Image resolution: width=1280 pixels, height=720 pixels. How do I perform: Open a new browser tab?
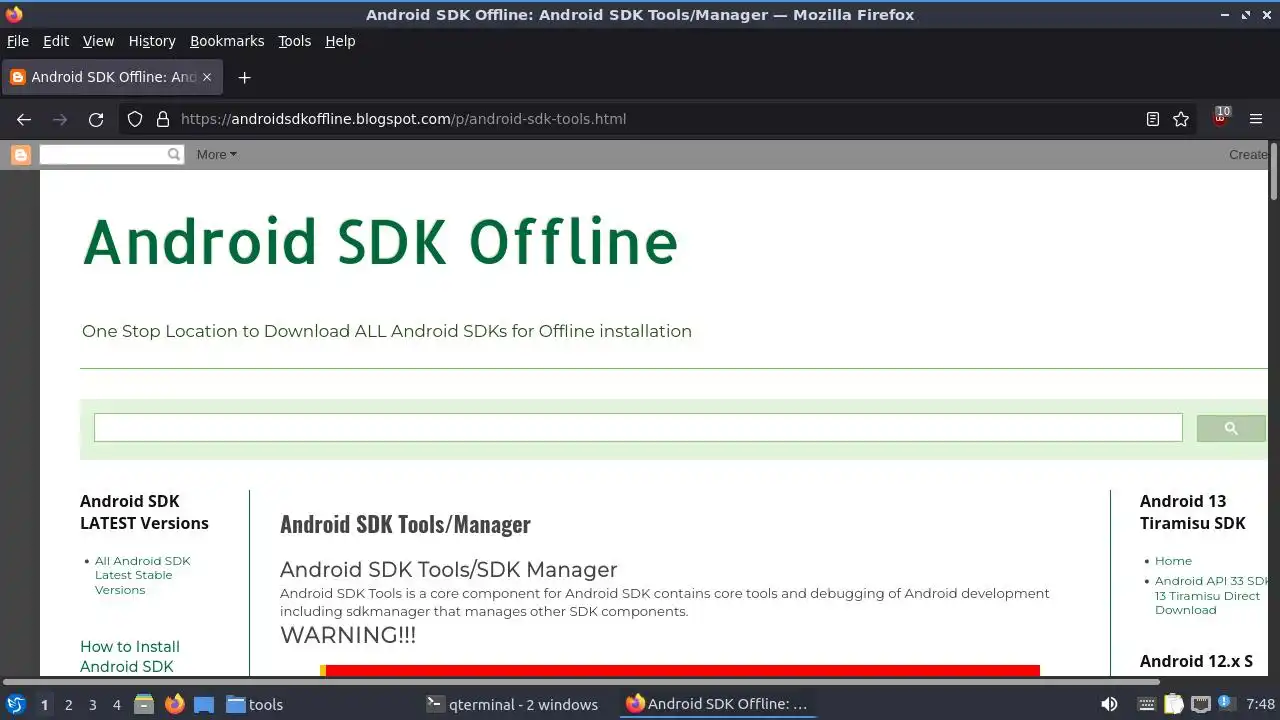[x=244, y=77]
